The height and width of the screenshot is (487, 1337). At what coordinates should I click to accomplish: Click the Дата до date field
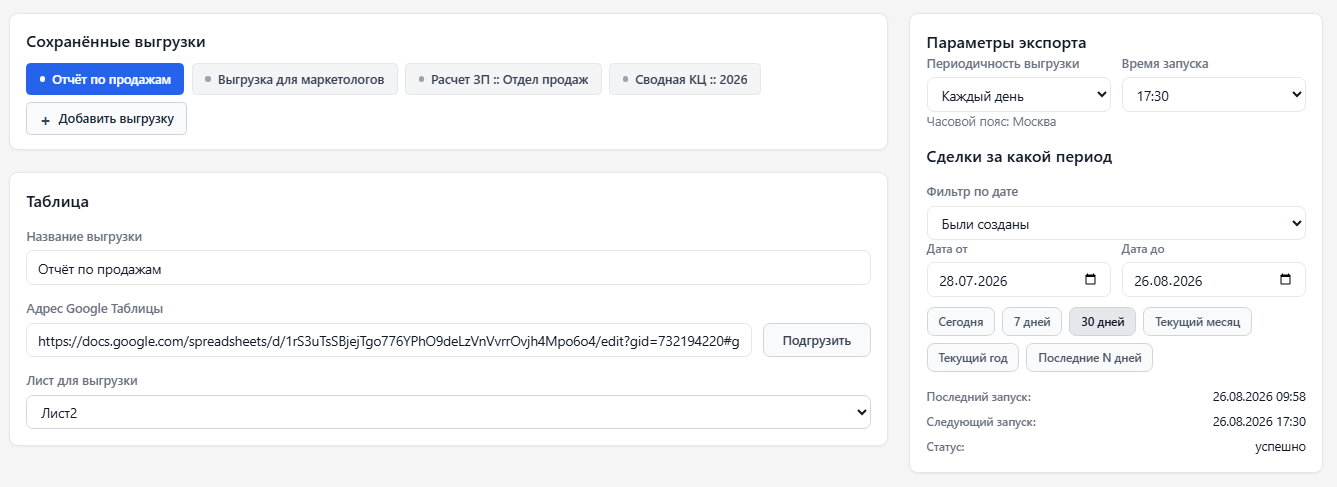click(1214, 280)
